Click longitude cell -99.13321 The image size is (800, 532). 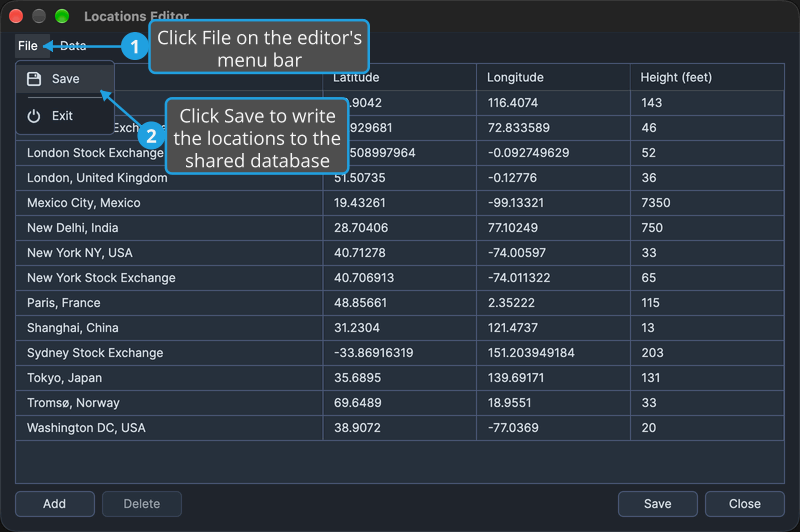pos(554,202)
